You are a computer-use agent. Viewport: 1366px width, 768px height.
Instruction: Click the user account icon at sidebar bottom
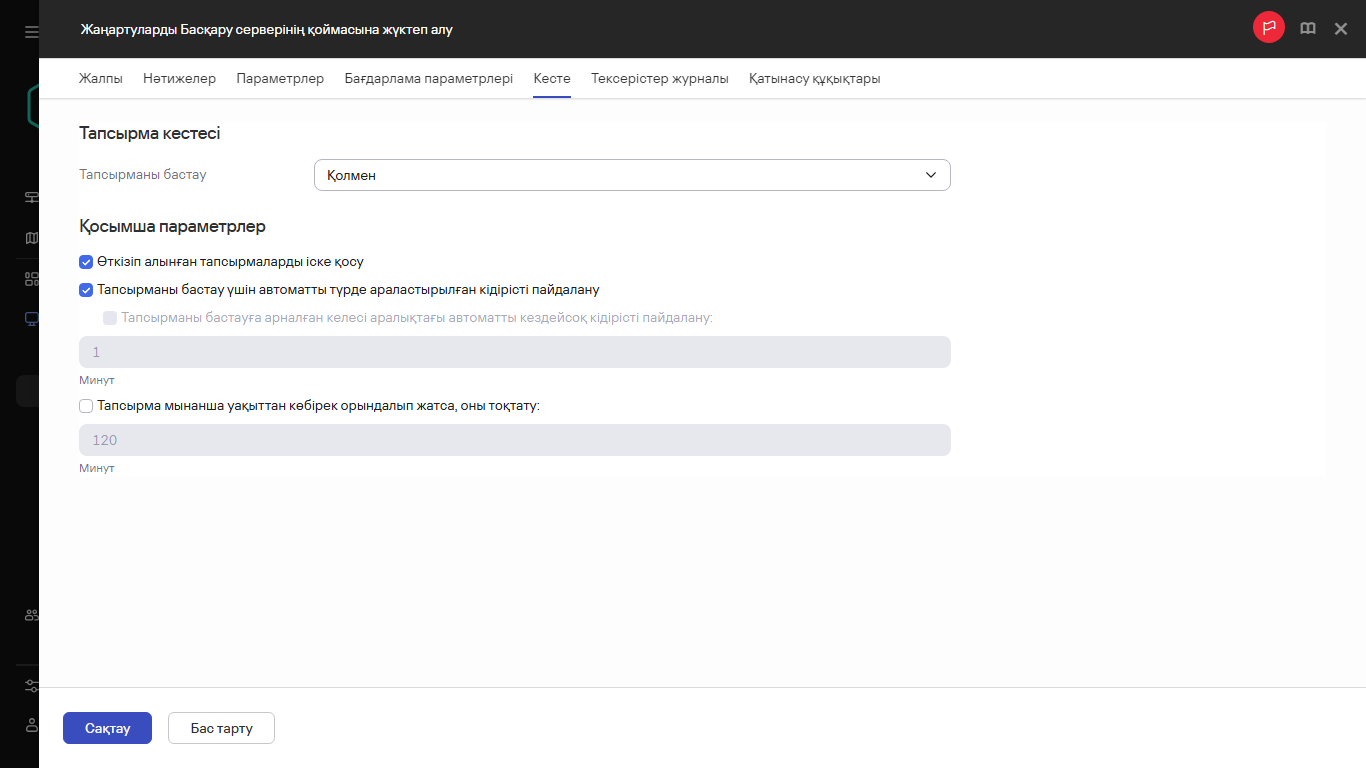tap(31, 724)
